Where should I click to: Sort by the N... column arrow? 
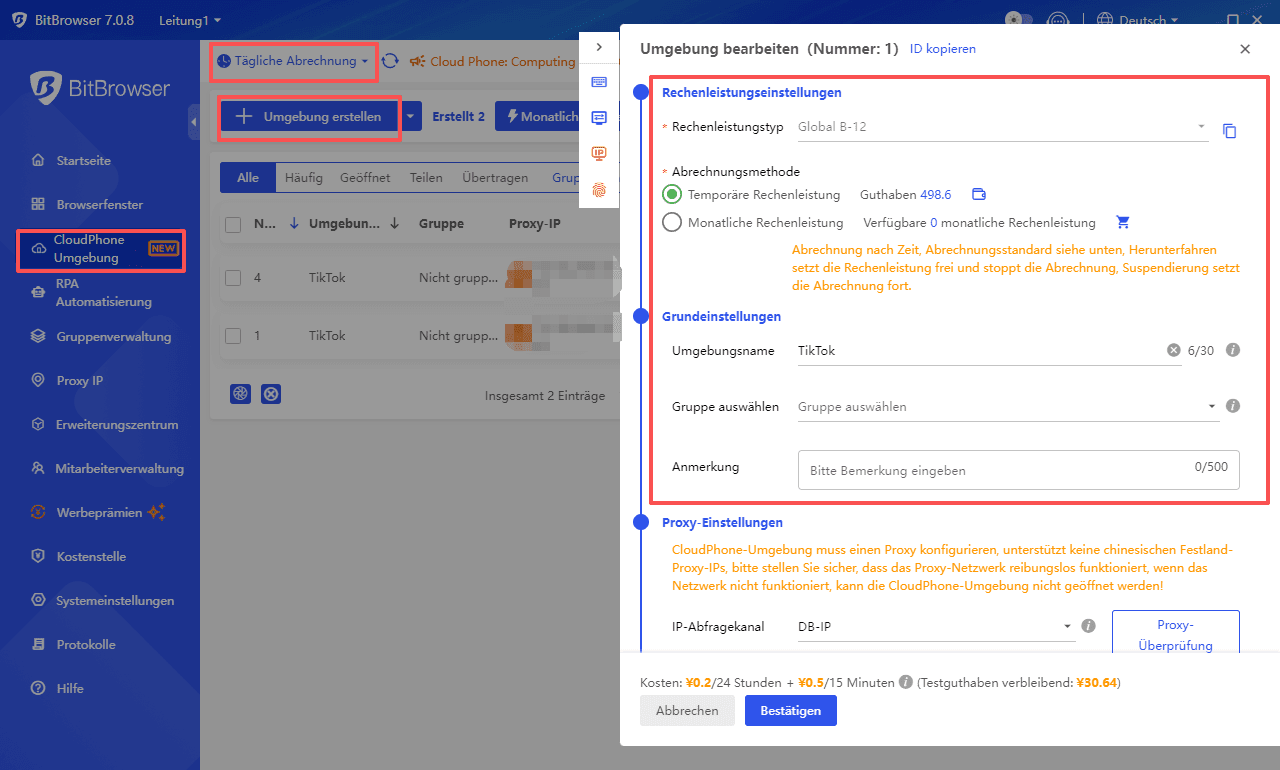[x=293, y=224]
